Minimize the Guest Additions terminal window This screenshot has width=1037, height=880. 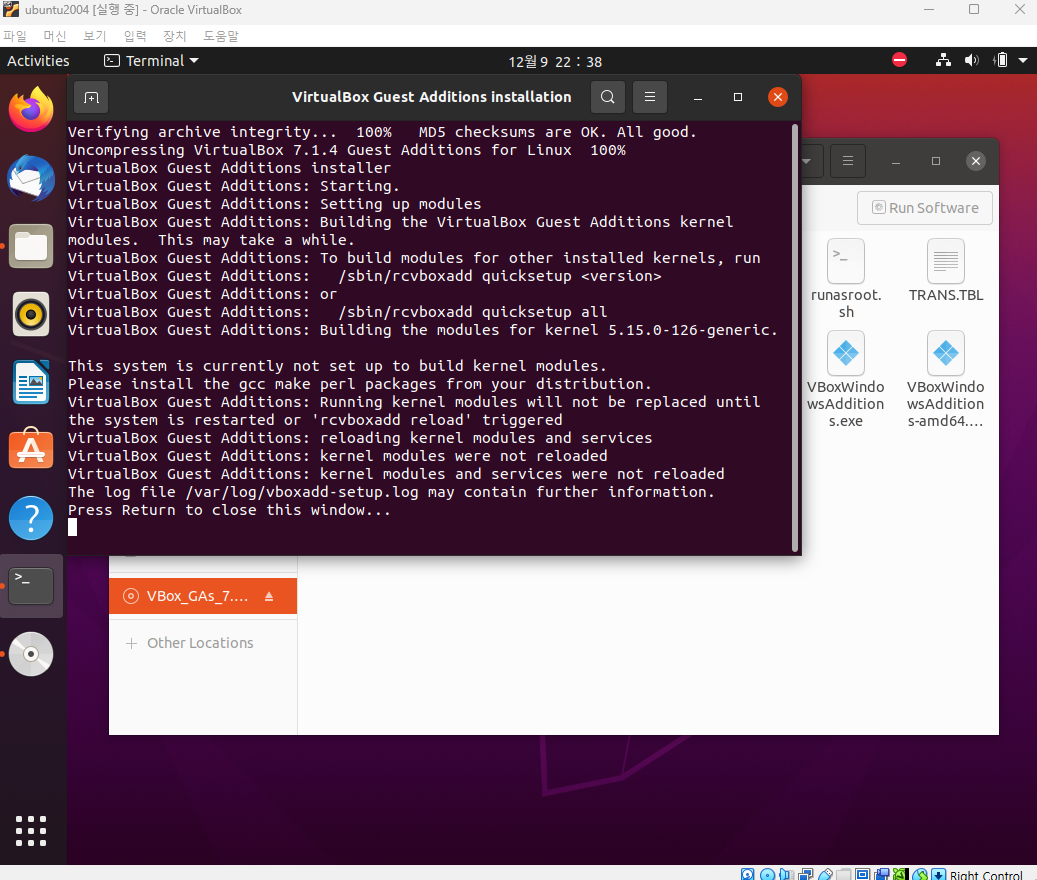coord(698,97)
